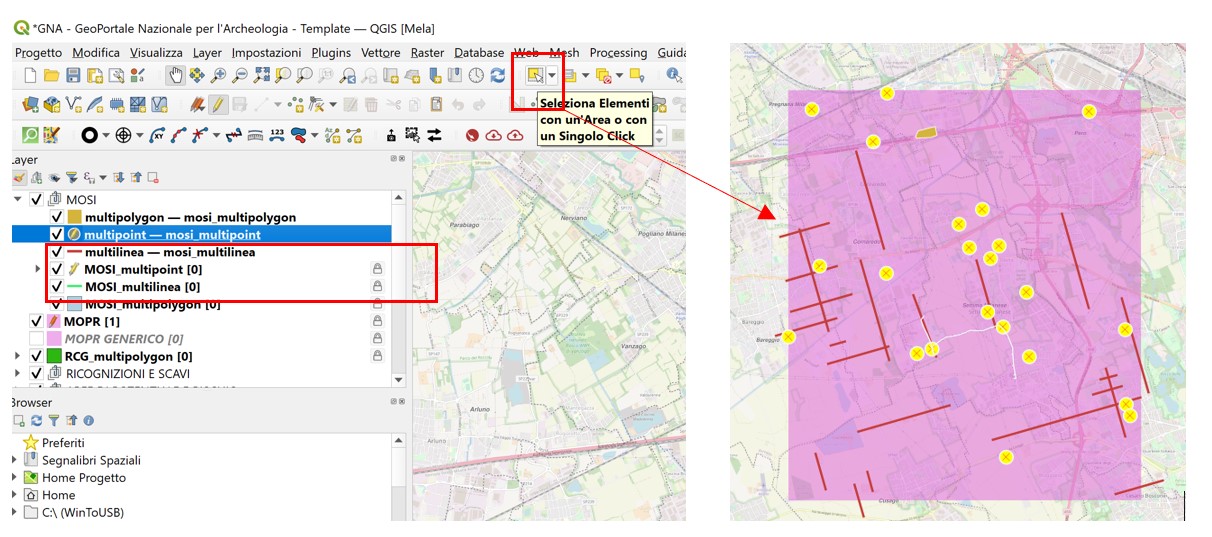
Task: Click Refresh icon in Browser panel
Action: click(36, 421)
